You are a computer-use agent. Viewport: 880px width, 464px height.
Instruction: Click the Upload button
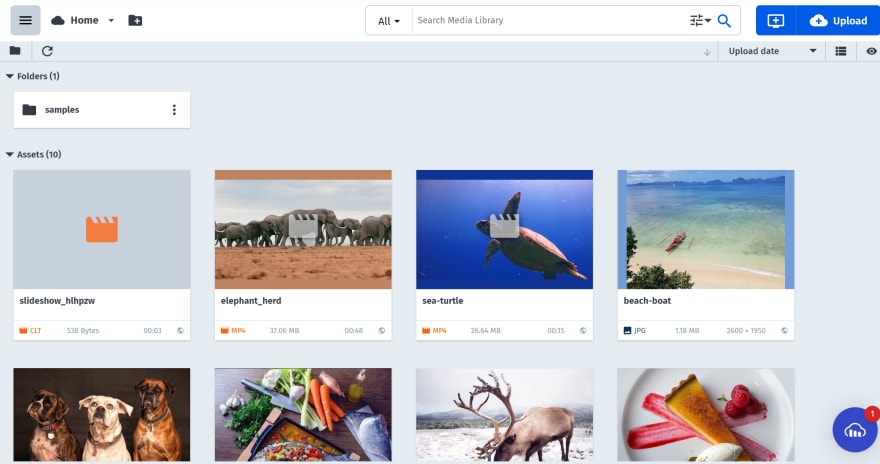pos(838,21)
